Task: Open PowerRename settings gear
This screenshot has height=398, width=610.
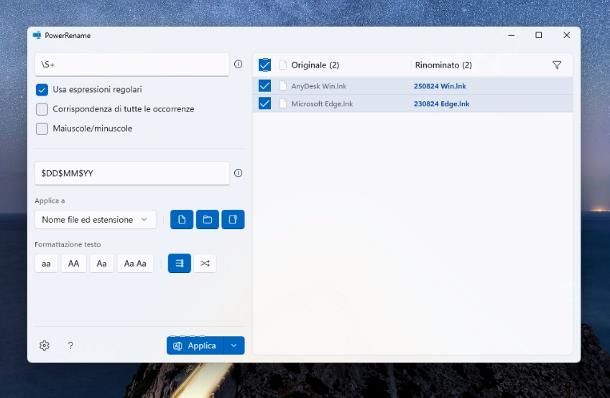Action: tap(44, 345)
